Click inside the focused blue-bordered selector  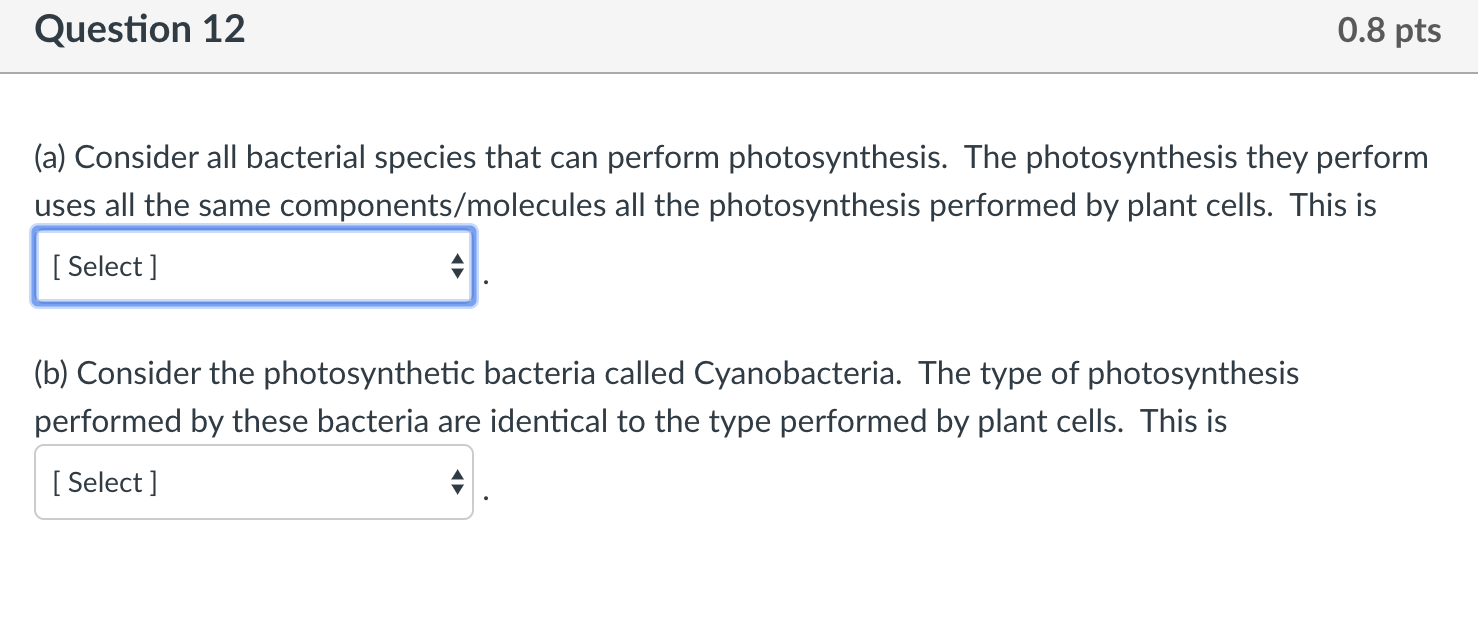pos(253,266)
